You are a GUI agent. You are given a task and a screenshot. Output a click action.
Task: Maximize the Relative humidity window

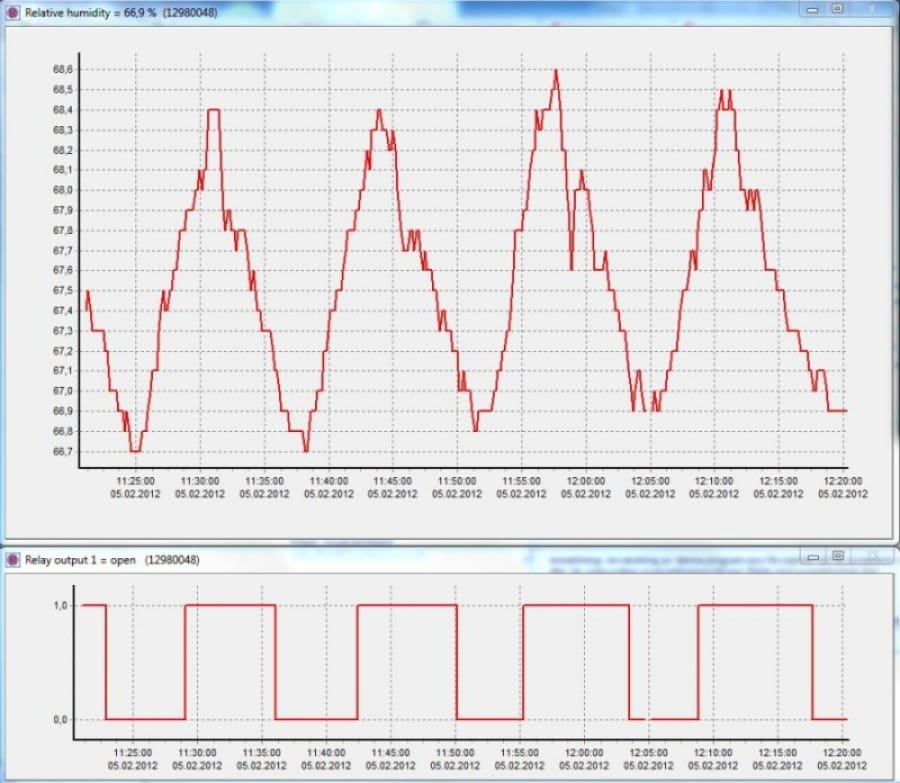[x=837, y=8]
